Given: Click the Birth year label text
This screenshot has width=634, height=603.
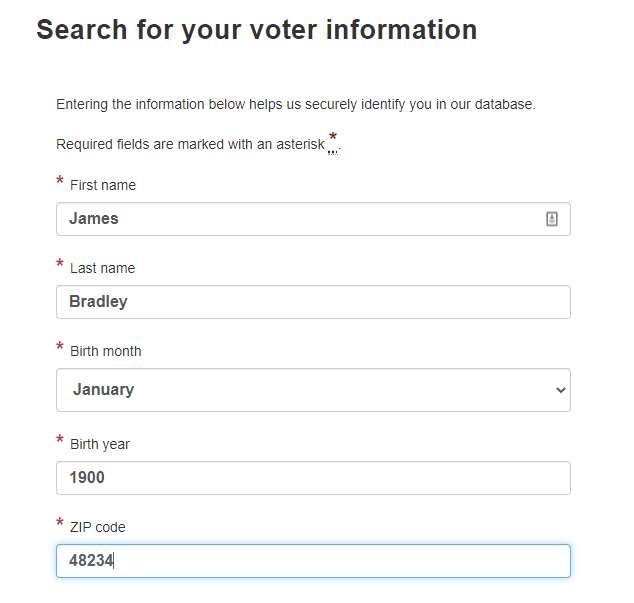Looking at the screenshot, I should point(100,444).
